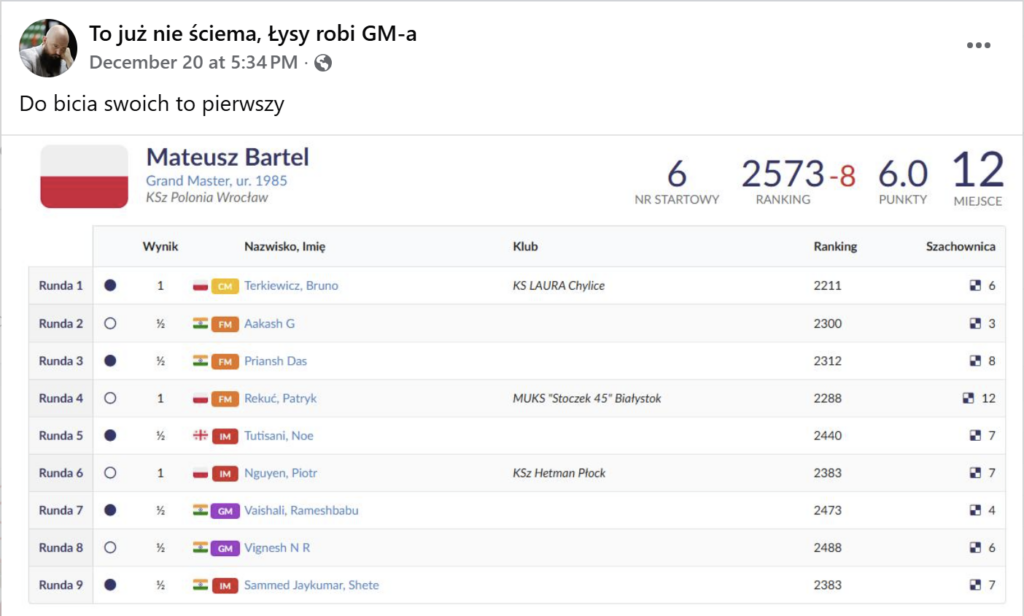Image resolution: width=1024 pixels, height=616 pixels.
Task: Click the Georgian flag in Runda 5 row
Action: coord(200,436)
